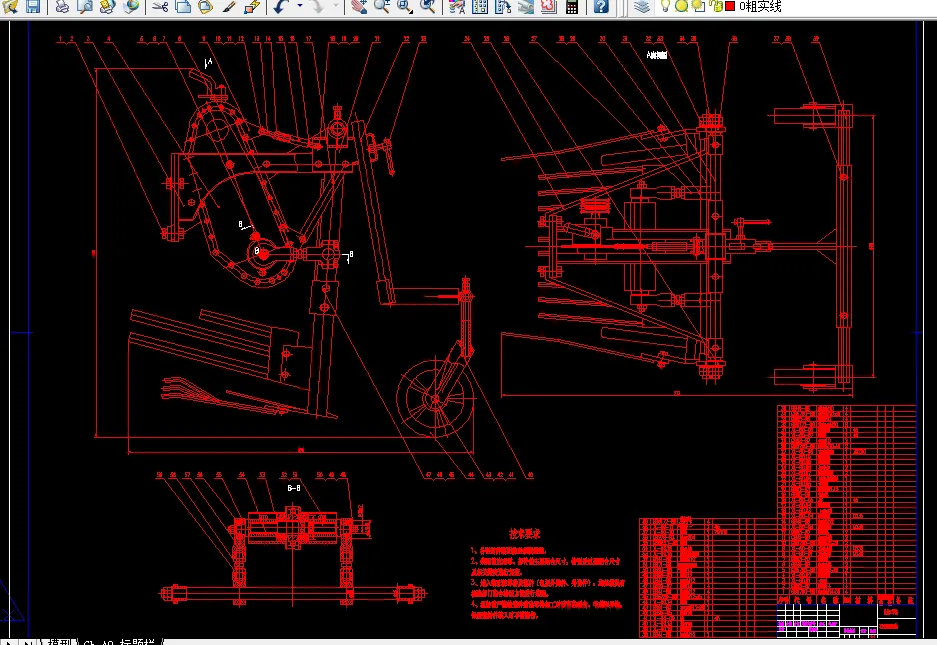The height and width of the screenshot is (645, 937).
Task: Copy objects with the Copy icon
Action: point(183,6)
